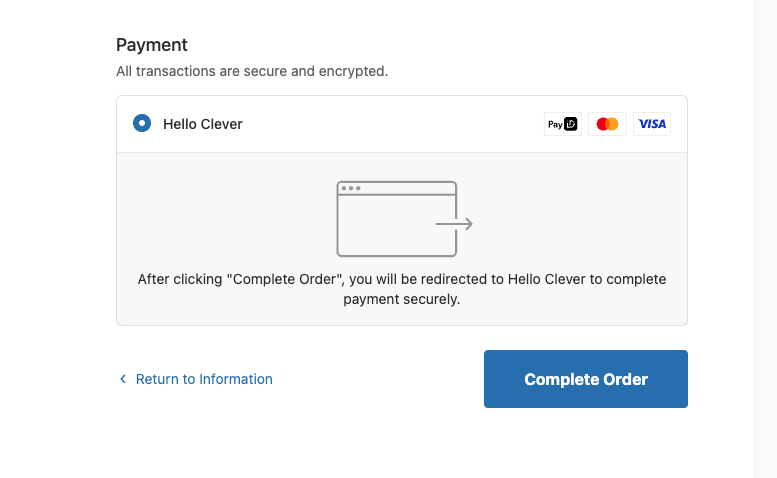
Task: Click the back chevron beside Return to Information
Action: (123, 379)
